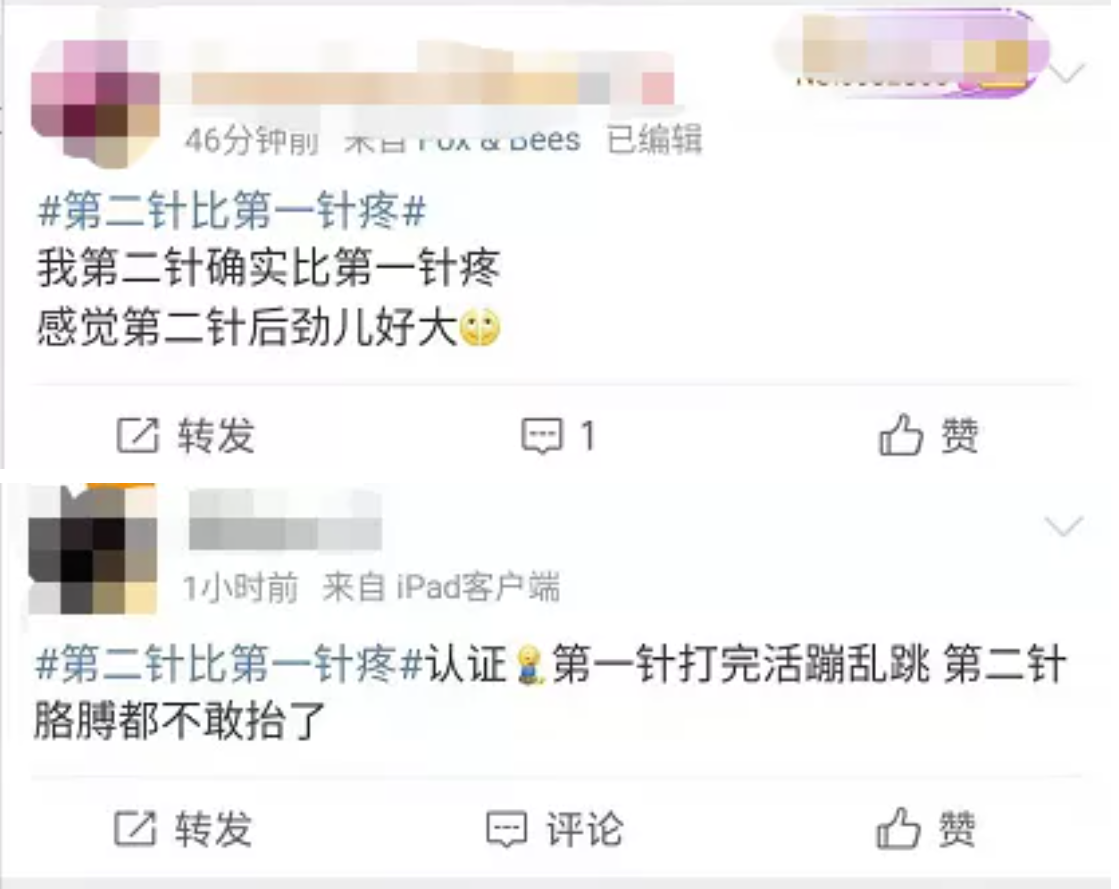Open the first post's #第二针比第一针疼# hashtag

233,211
